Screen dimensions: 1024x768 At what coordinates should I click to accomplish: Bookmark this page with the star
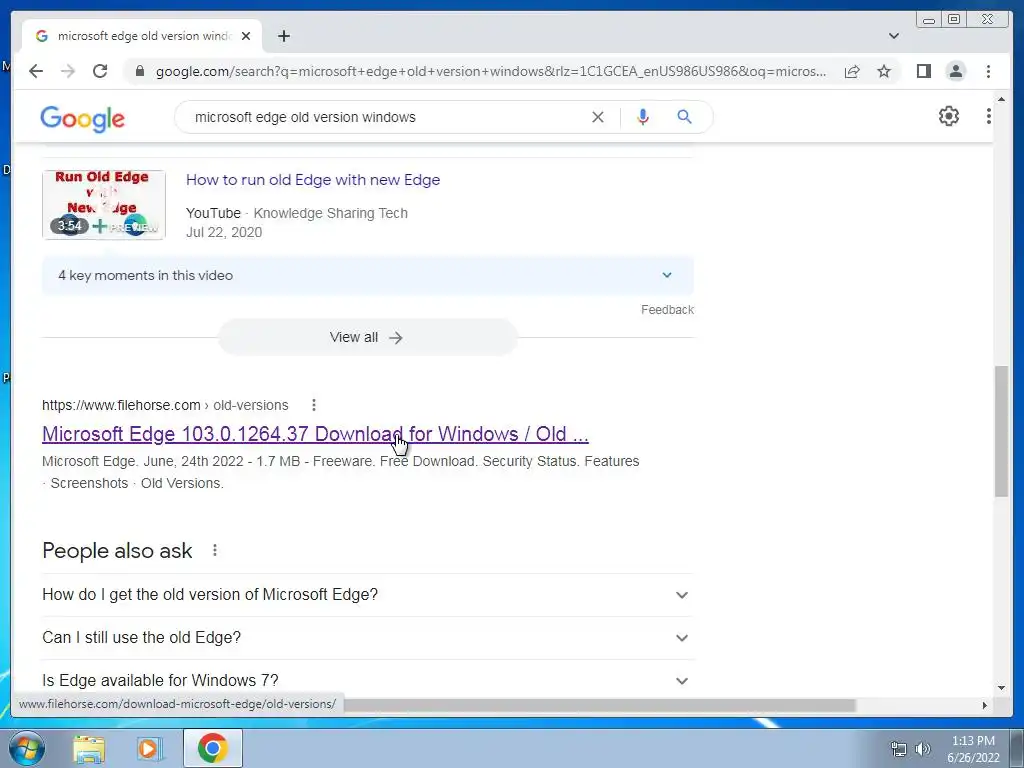(884, 71)
